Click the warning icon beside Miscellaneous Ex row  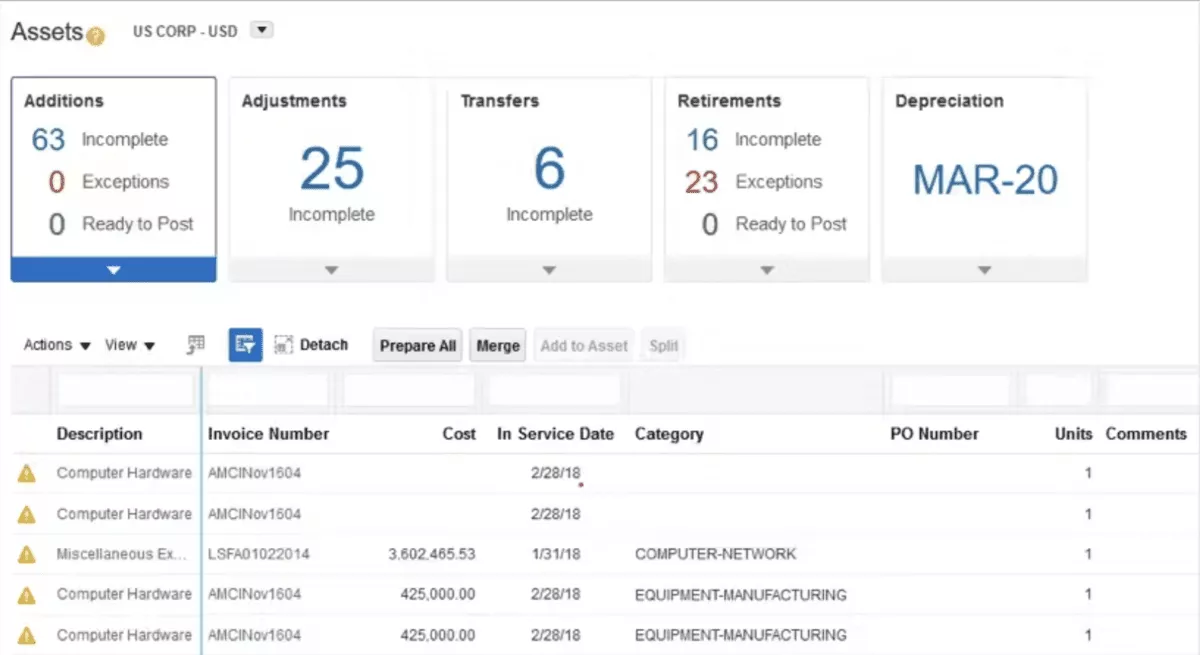tap(27, 553)
